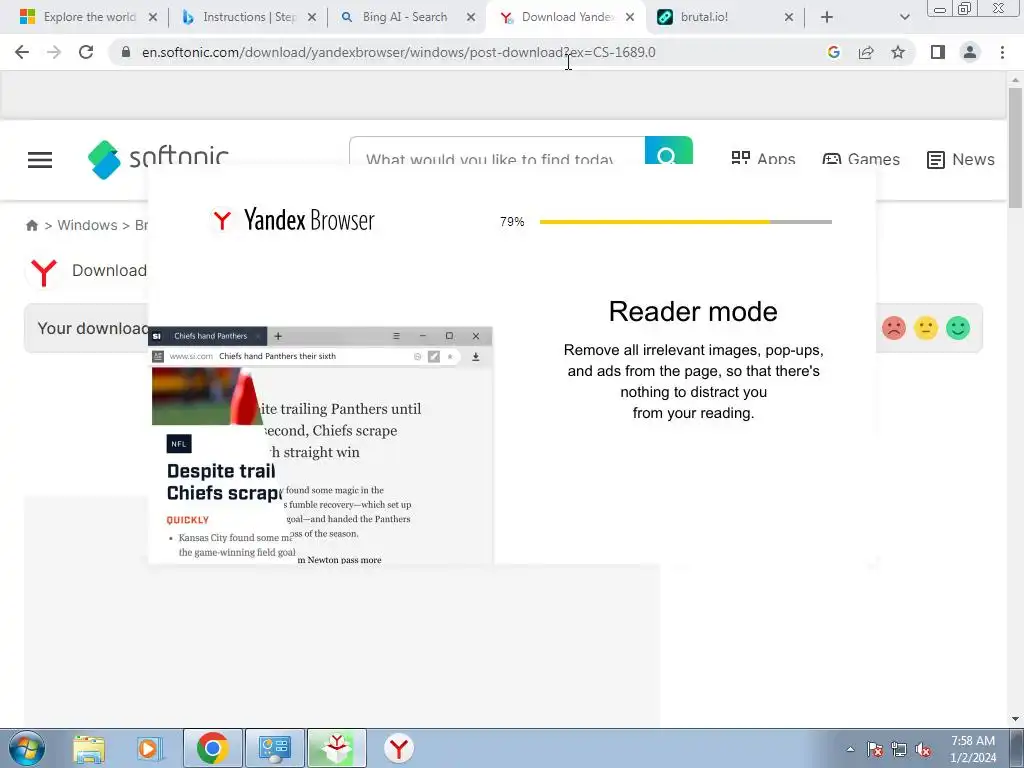Click the page vertical scrollbar

(1015, 149)
